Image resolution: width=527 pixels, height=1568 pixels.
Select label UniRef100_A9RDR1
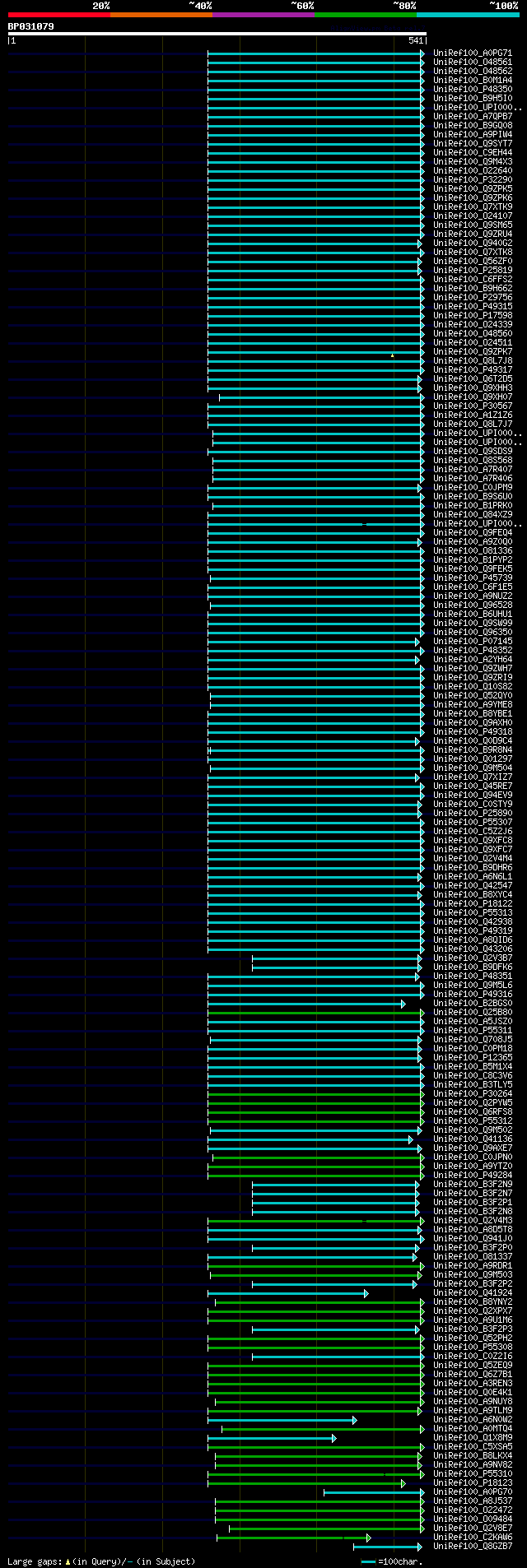(473, 1266)
